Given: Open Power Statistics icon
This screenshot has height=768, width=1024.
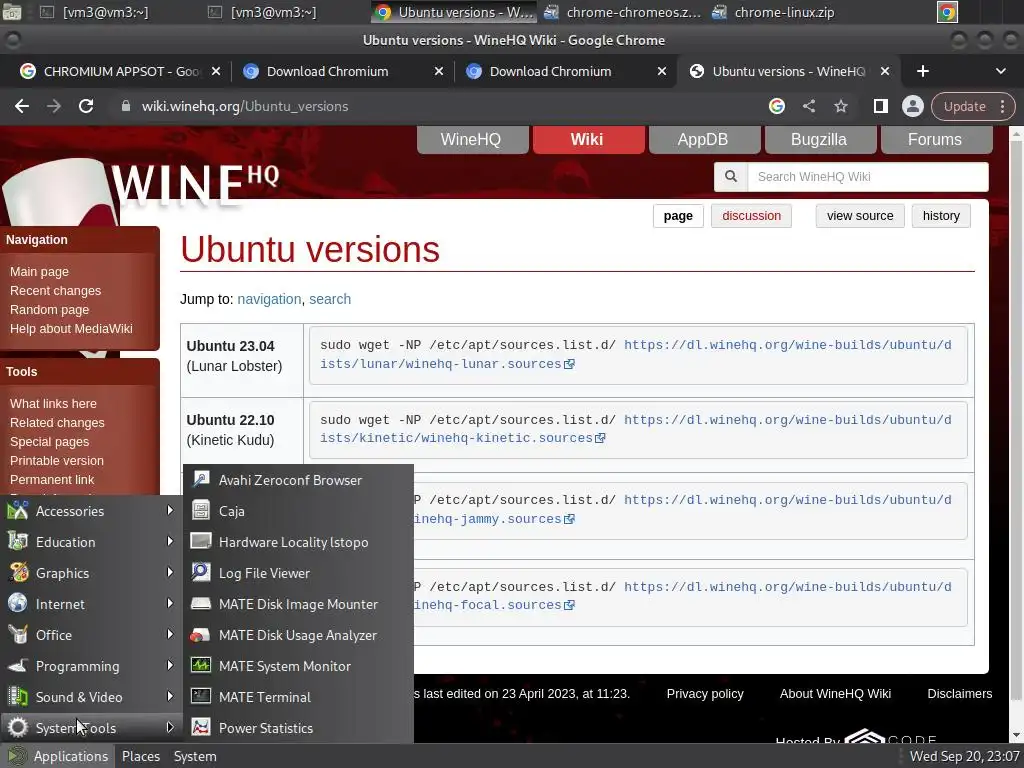Looking at the screenshot, I should pos(200,728).
